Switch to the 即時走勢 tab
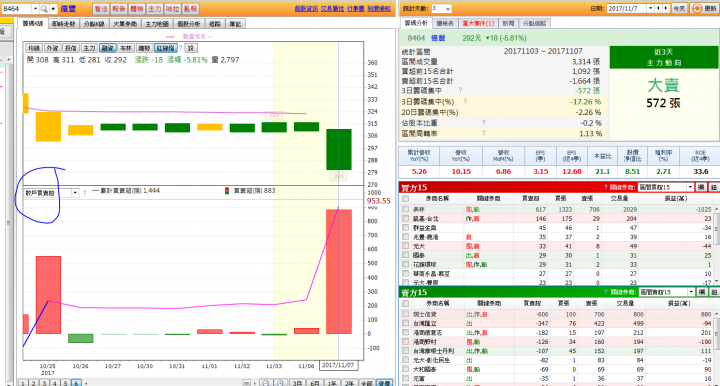This screenshot has width=720, height=386. [63, 24]
